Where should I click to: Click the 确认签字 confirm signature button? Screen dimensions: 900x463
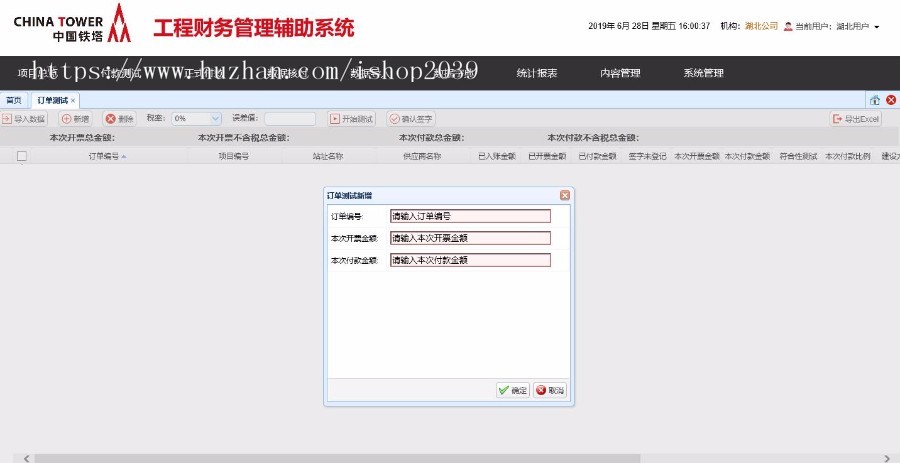click(411, 119)
